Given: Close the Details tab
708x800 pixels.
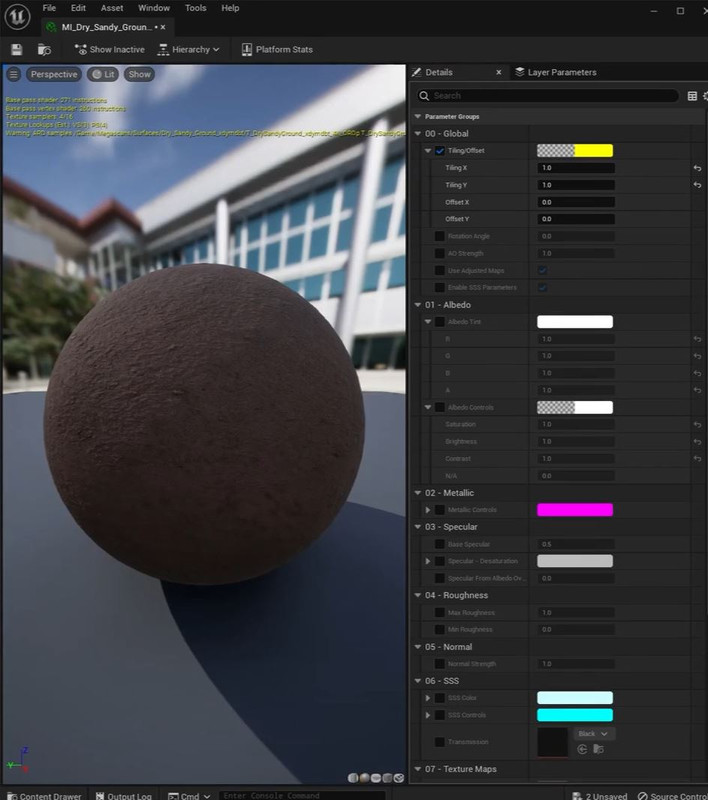Looking at the screenshot, I should point(499,72).
